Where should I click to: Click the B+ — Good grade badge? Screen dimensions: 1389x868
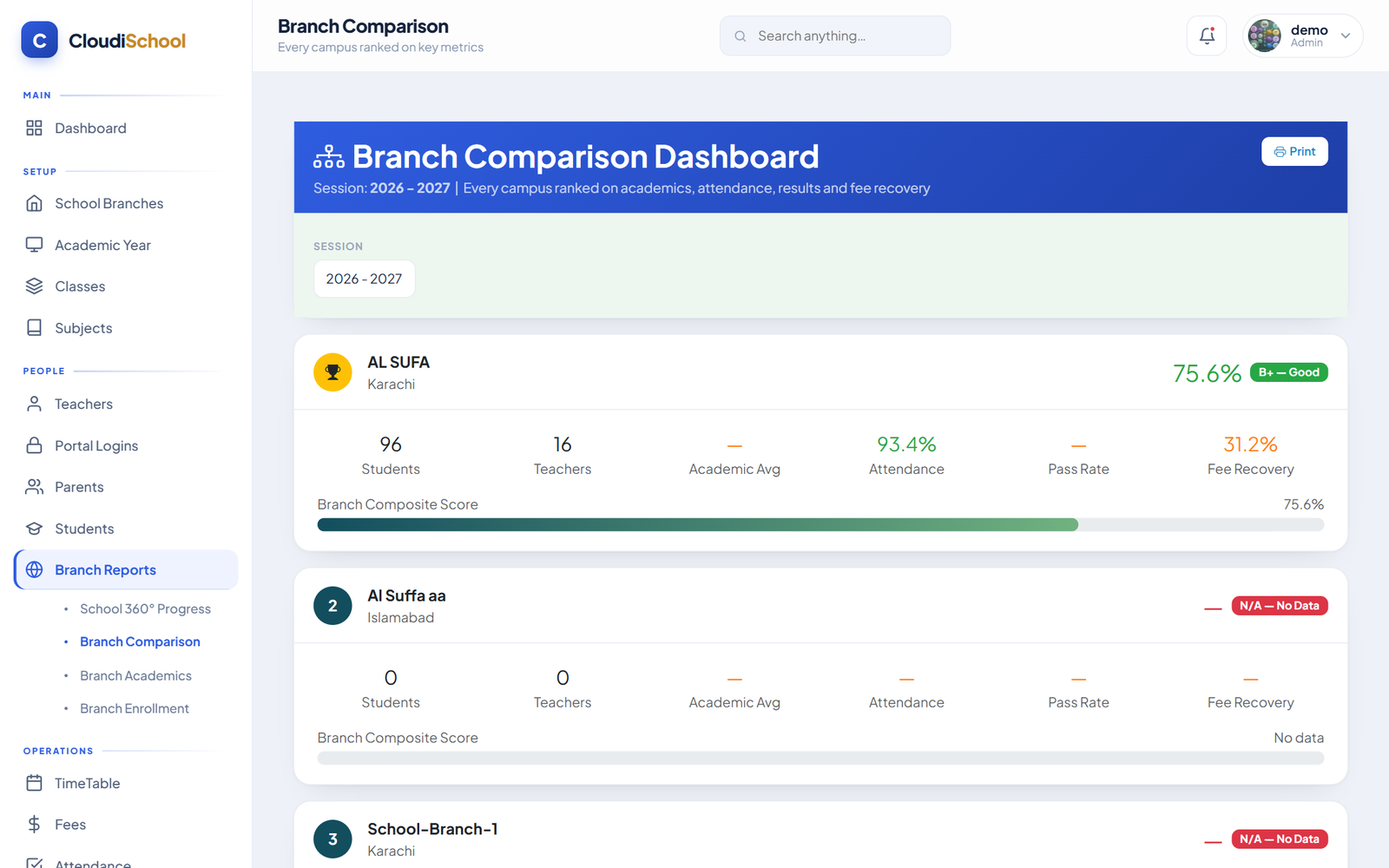pyautogui.click(x=1289, y=372)
